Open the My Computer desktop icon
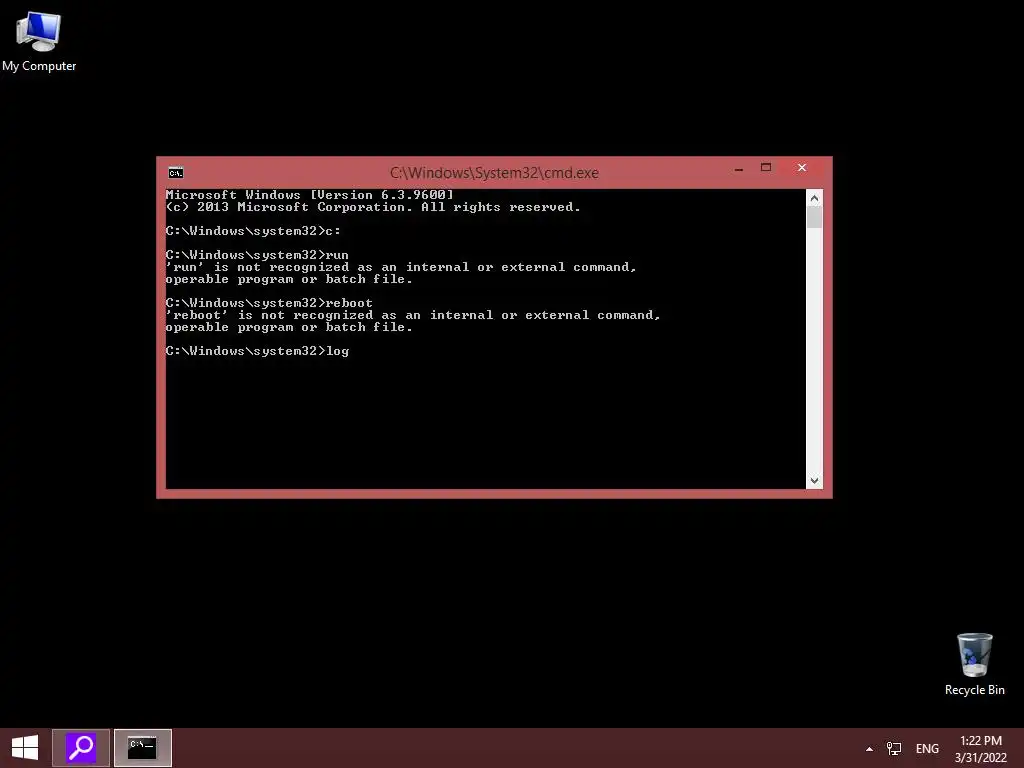The image size is (1024, 768). (39, 40)
